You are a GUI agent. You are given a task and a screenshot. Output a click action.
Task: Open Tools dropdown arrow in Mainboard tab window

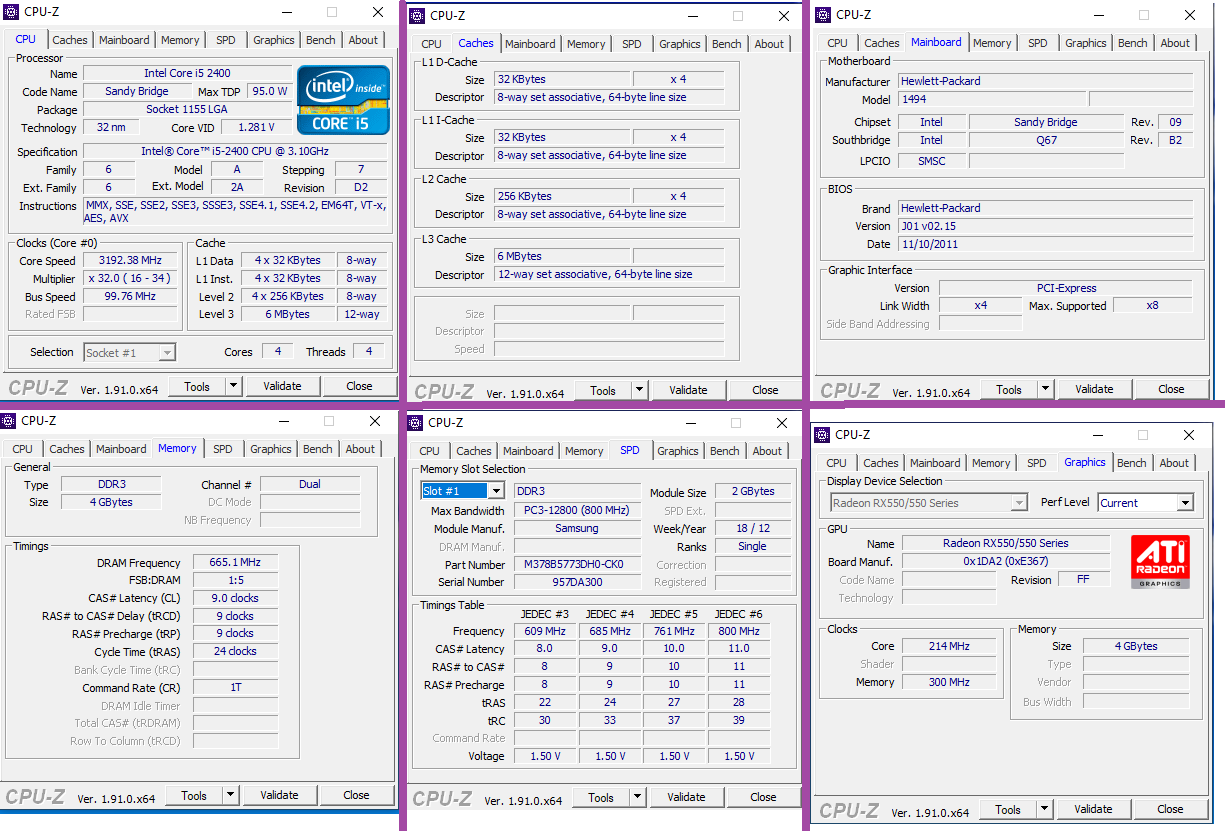click(1045, 389)
